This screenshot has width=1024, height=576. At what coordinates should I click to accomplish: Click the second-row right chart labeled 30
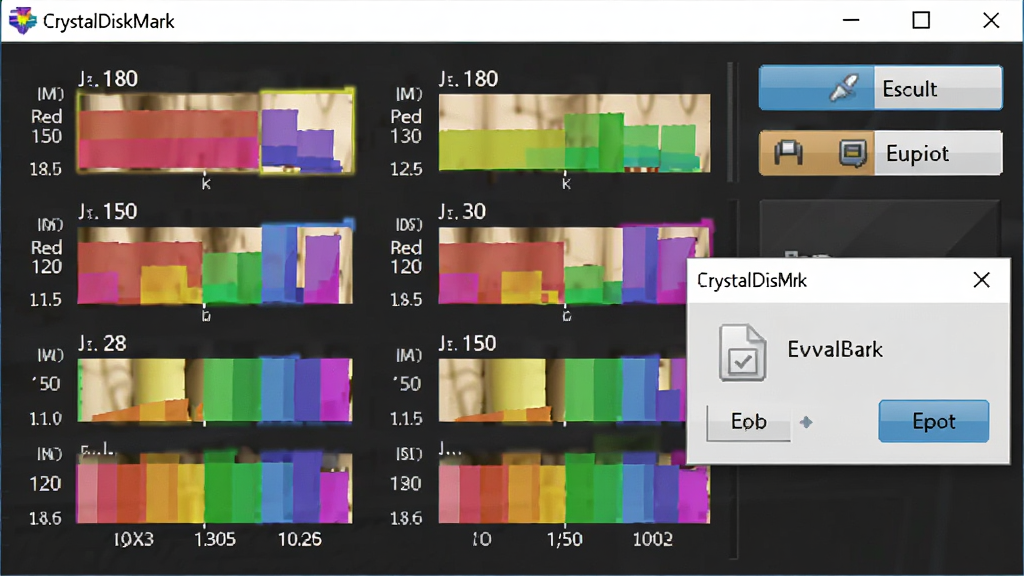[x=563, y=264]
